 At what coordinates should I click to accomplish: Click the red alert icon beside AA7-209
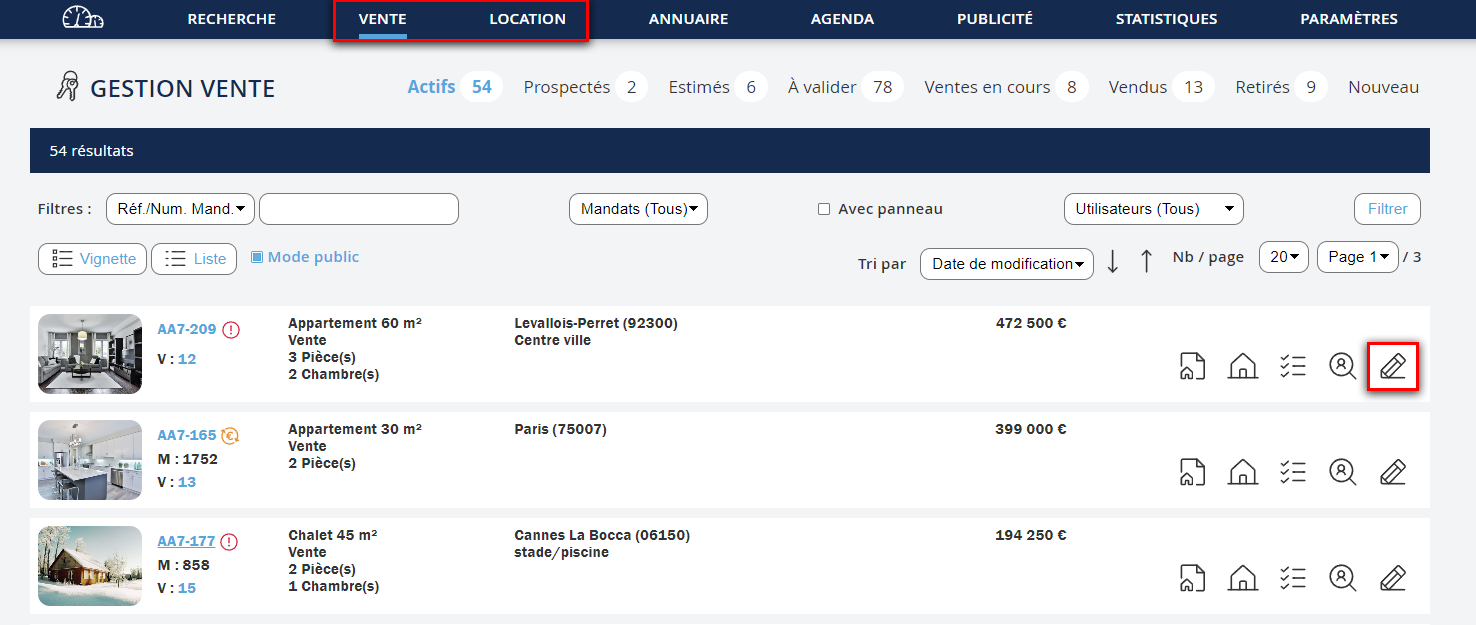[x=231, y=330]
